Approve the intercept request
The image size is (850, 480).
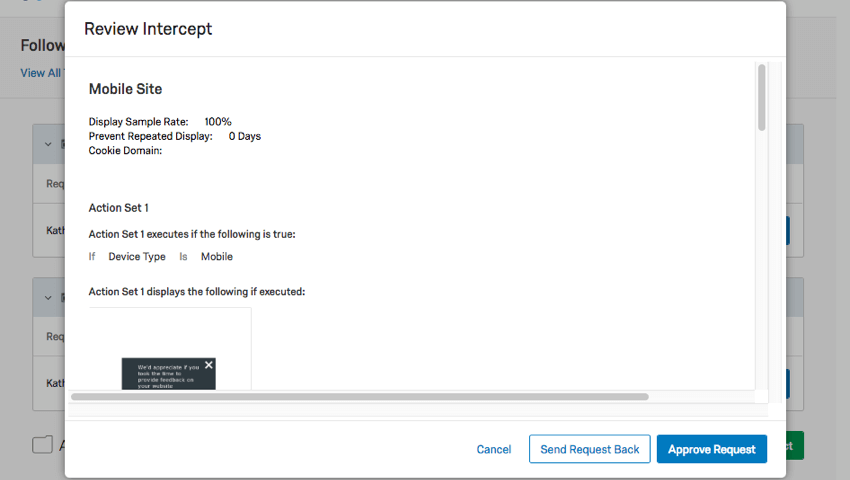pyautogui.click(x=712, y=449)
